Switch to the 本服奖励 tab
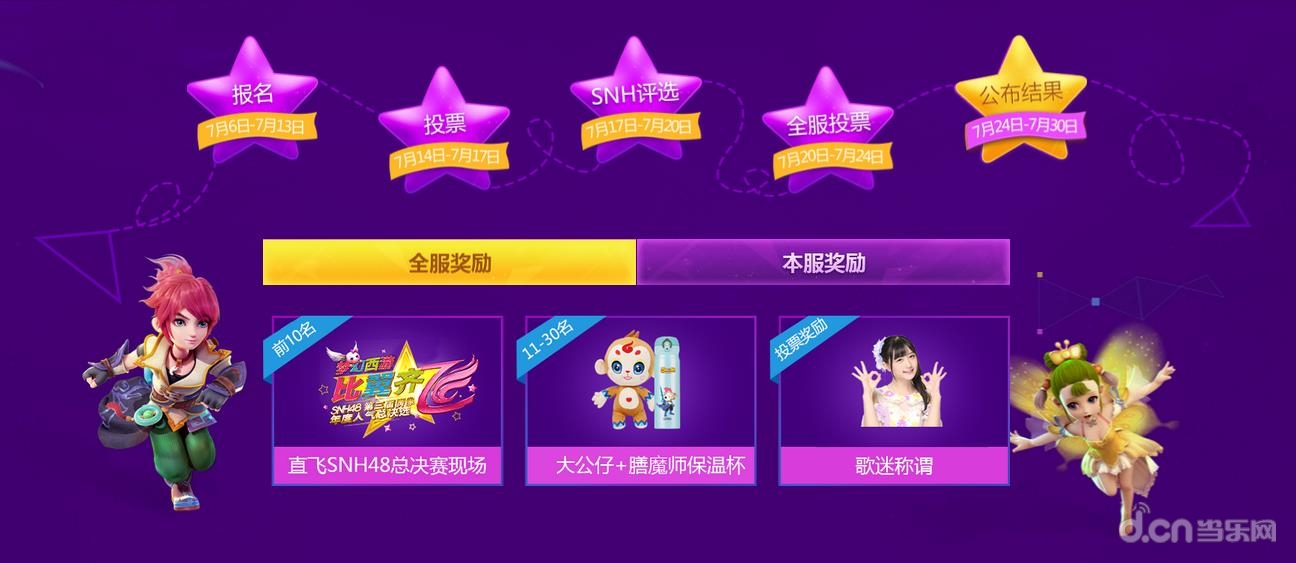The width and height of the screenshot is (1296, 563). coord(823,263)
